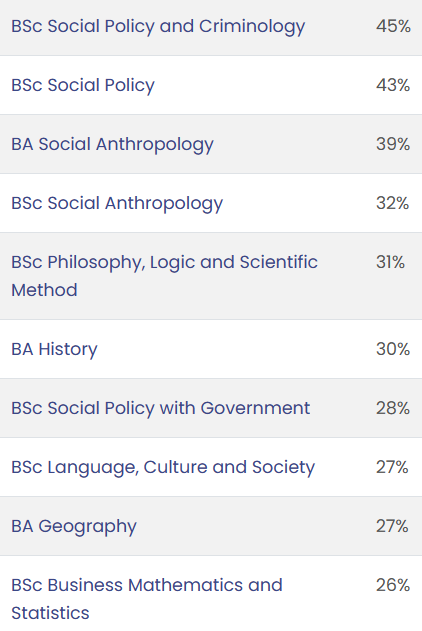Click the 32% percentage value
Viewport: 422px width, 631px height.
(393, 203)
